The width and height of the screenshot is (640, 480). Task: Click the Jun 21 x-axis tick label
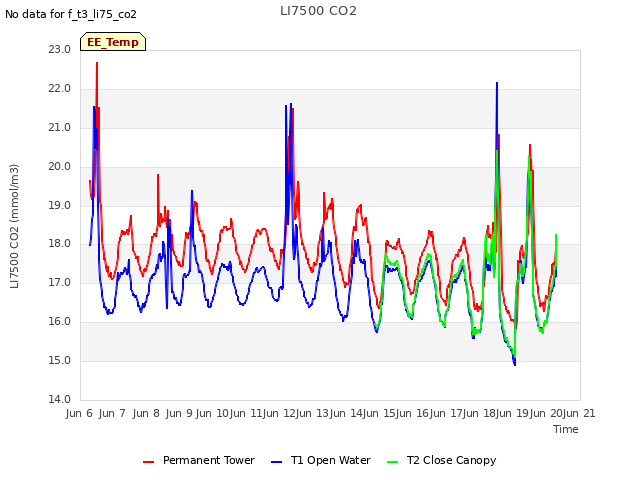tap(579, 413)
